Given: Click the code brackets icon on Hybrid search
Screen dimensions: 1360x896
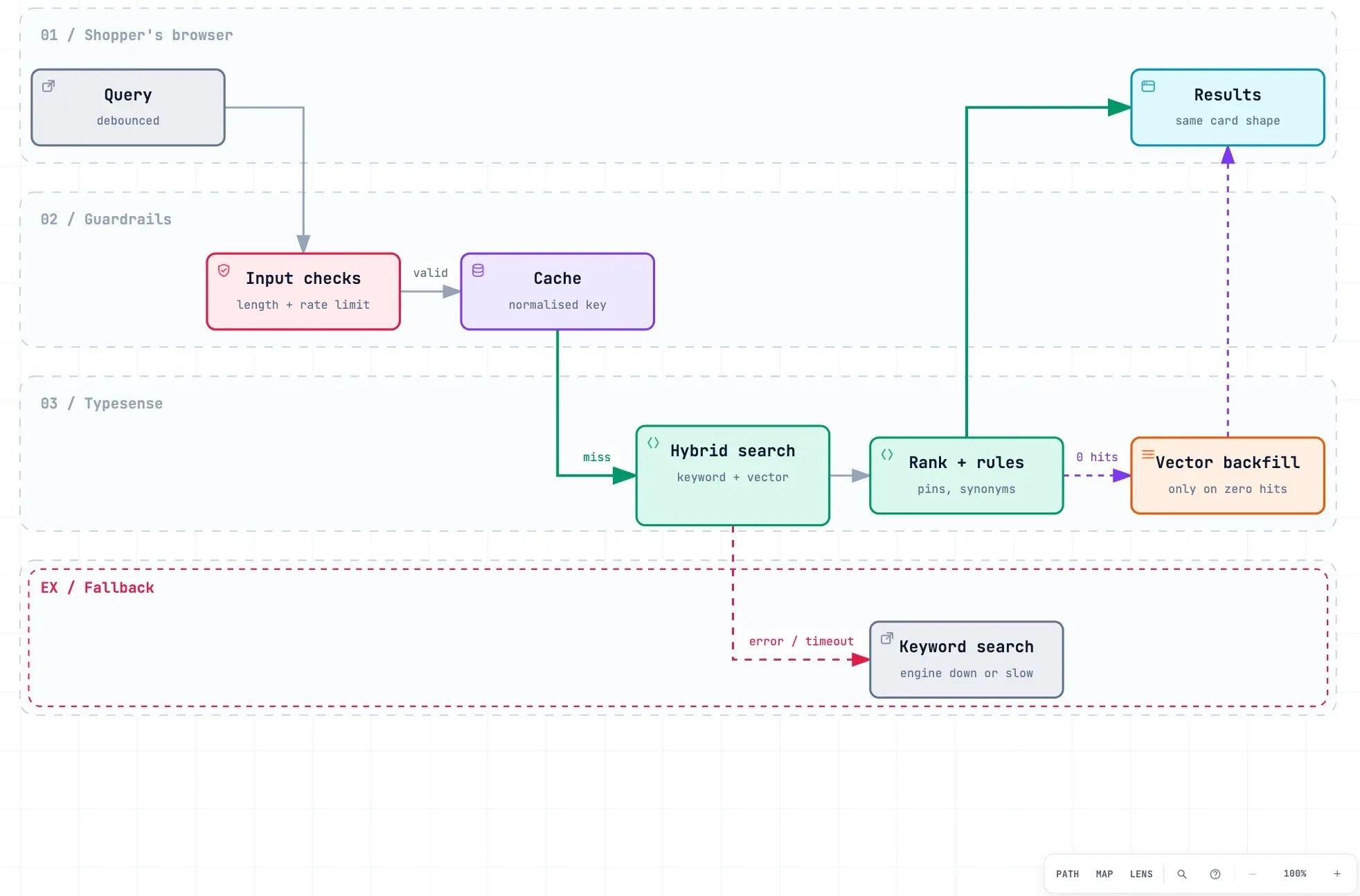Looking at the screenshot, I should (x=653, y=442).
